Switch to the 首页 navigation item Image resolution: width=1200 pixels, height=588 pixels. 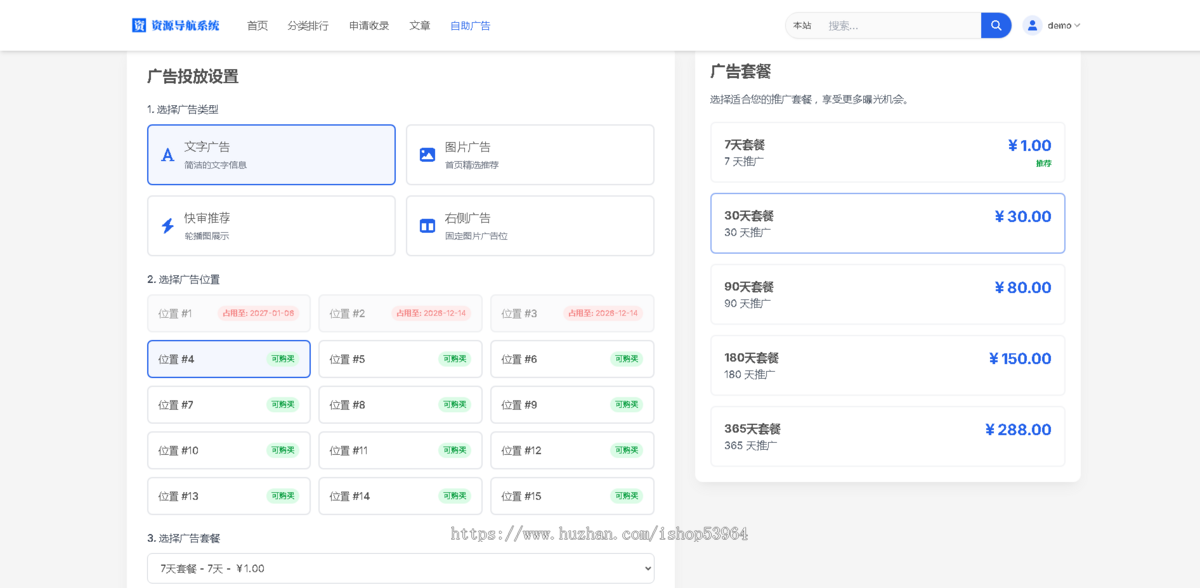click(256, 25)
